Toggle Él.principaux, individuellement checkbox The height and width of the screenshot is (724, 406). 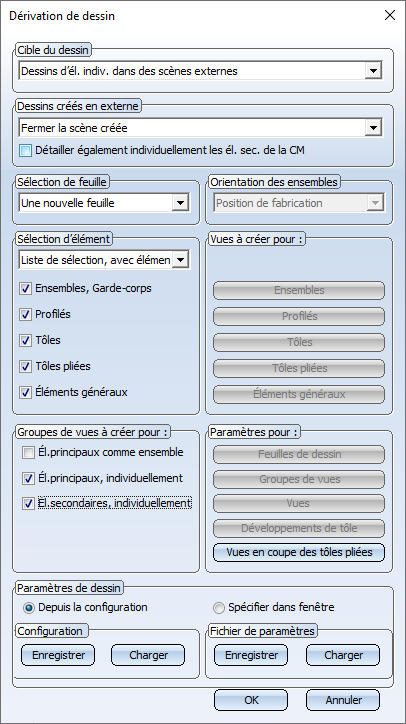29,478
